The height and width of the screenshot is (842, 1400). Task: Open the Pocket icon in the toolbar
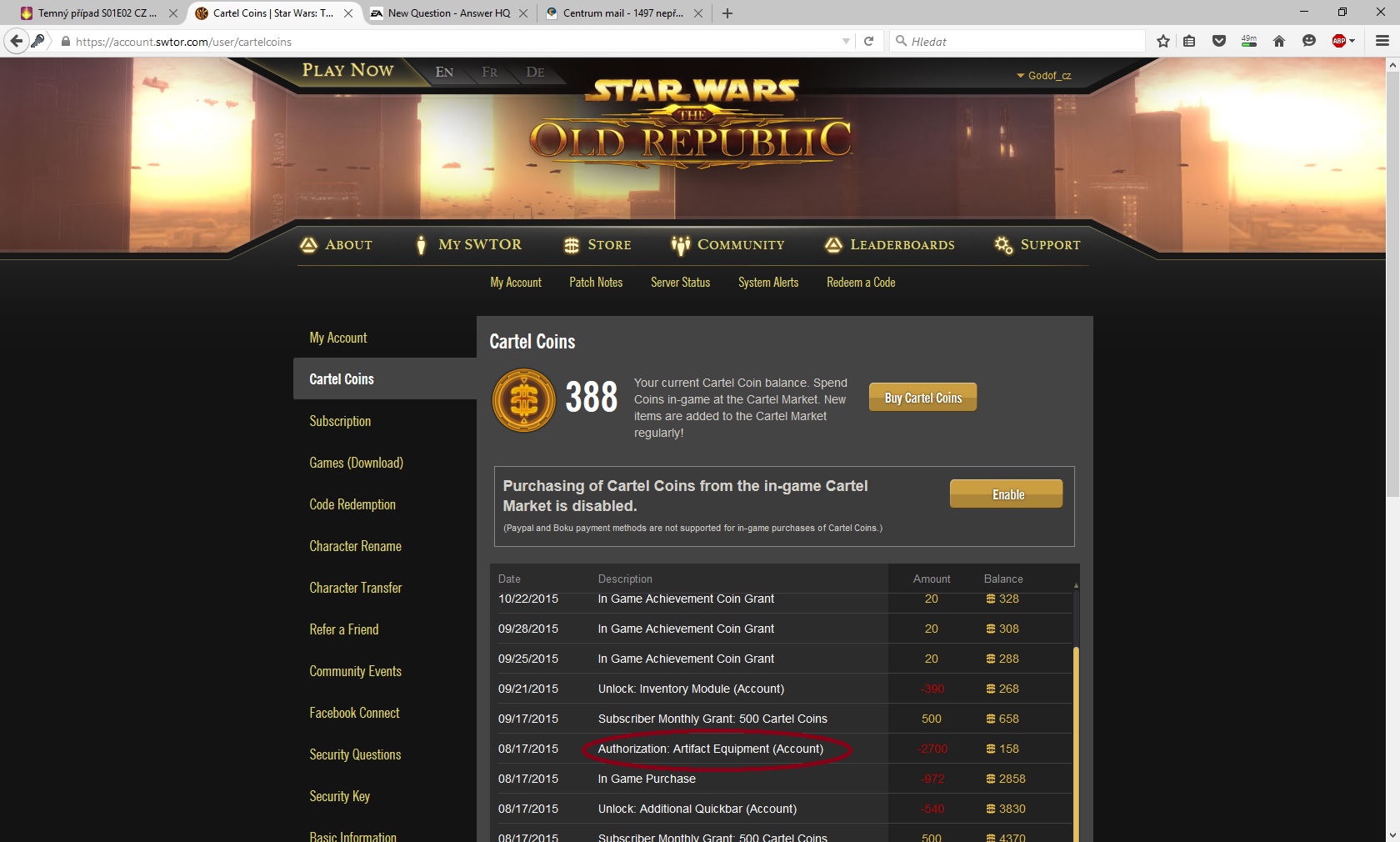[1219, 41]
